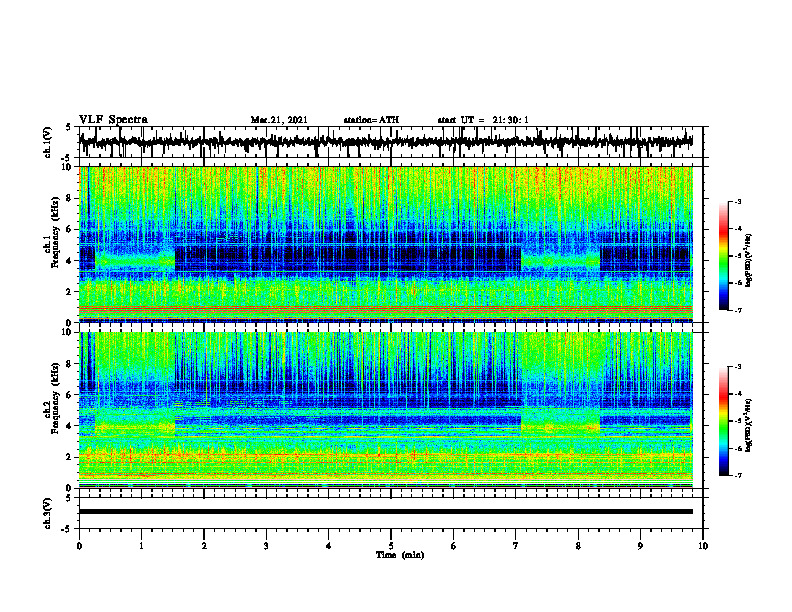Screen dimensions: 792x612
Task: Click the "-7" tick on ch.1 color bar
Action: pyautogui.click(x=738, y=310)
